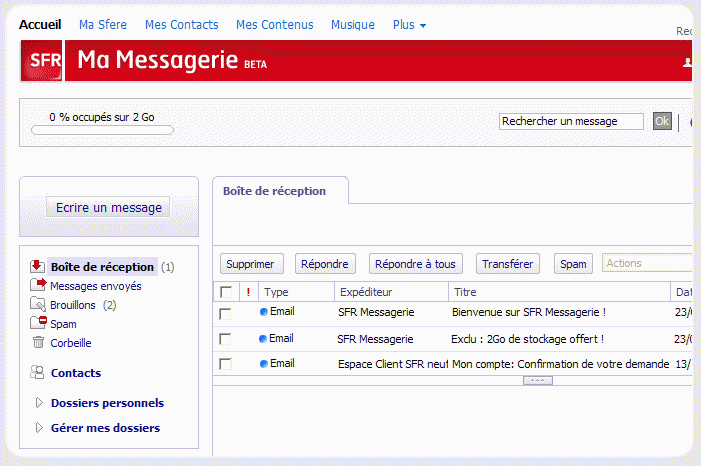Image resolution: width=701 pixels, height=466 pixels.
Task: Click the Spam folder icon
Action: [x=38, y=322]
